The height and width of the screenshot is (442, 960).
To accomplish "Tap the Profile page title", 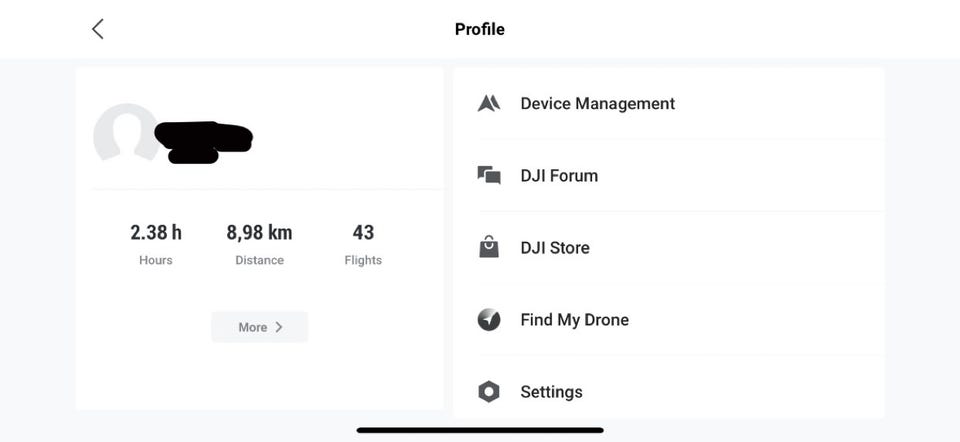I will pos(480,29).
